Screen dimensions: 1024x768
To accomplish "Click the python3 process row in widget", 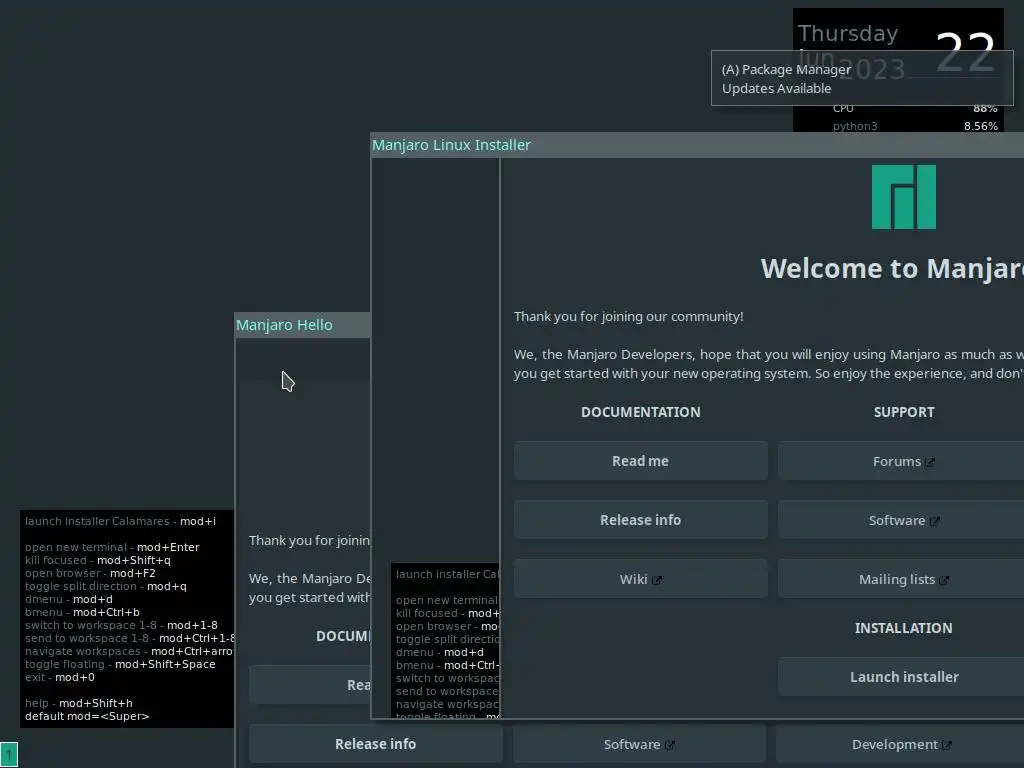I will click(914, 126).
